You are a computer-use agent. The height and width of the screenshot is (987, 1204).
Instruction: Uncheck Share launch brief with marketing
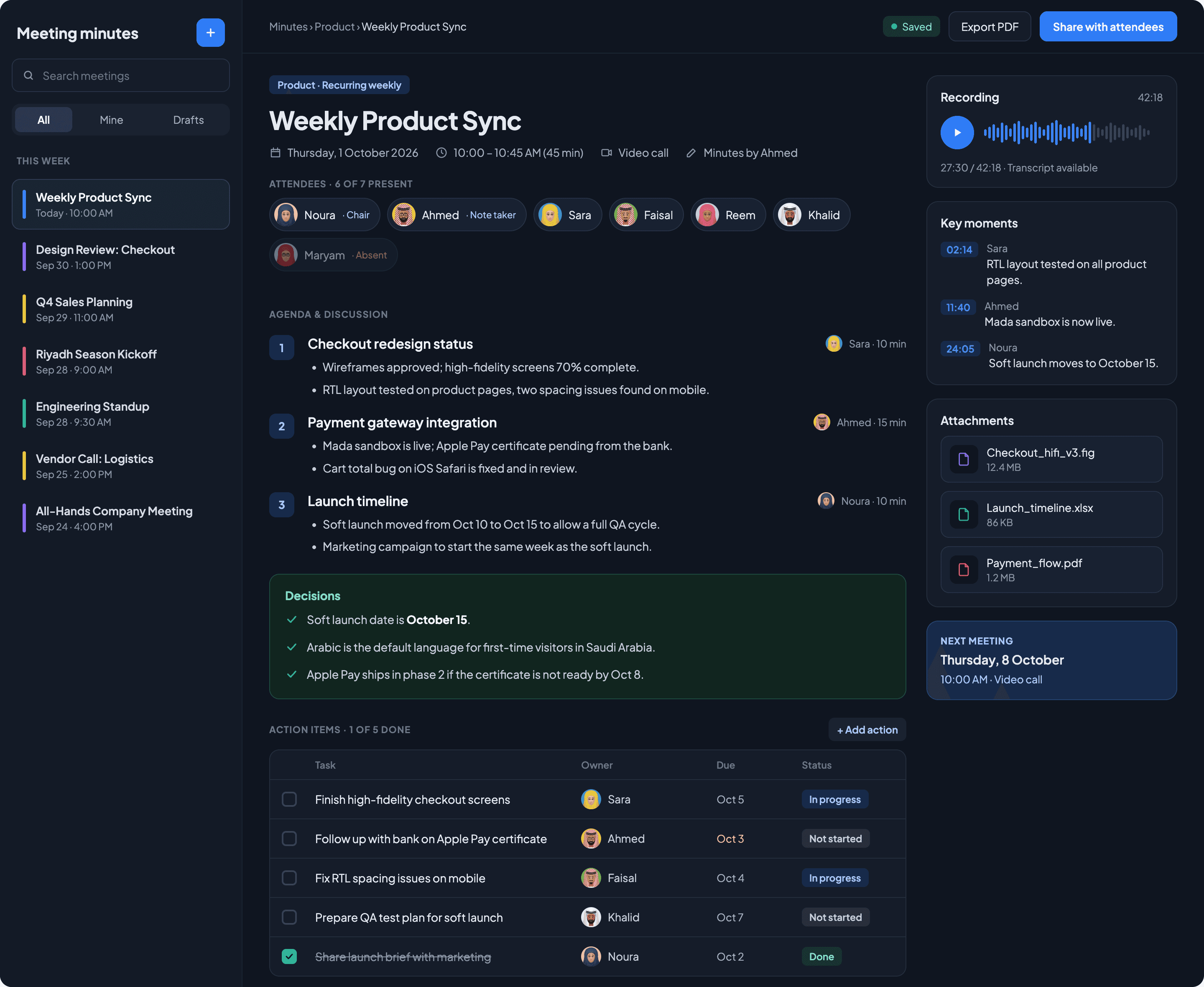coord(289,956)
